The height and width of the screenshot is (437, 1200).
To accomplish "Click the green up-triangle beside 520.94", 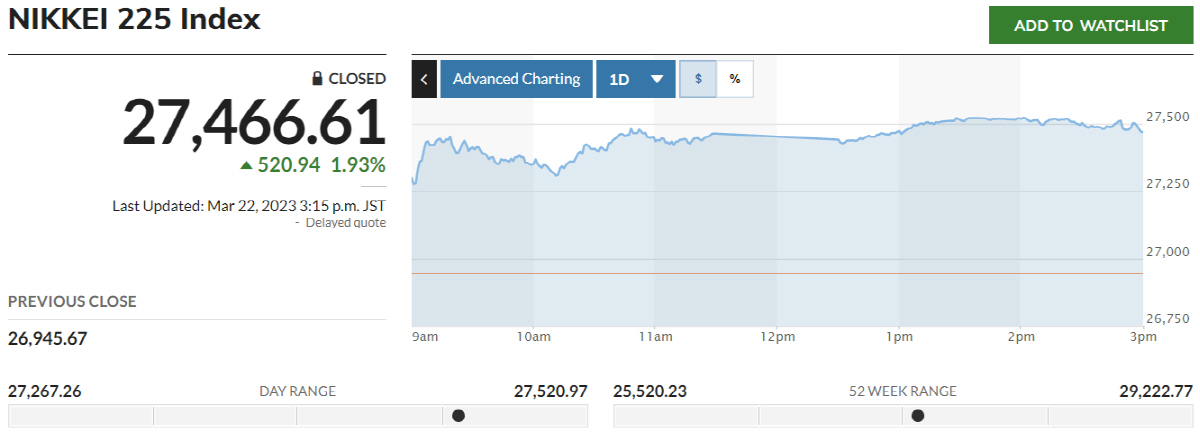I will click(246, 165).
